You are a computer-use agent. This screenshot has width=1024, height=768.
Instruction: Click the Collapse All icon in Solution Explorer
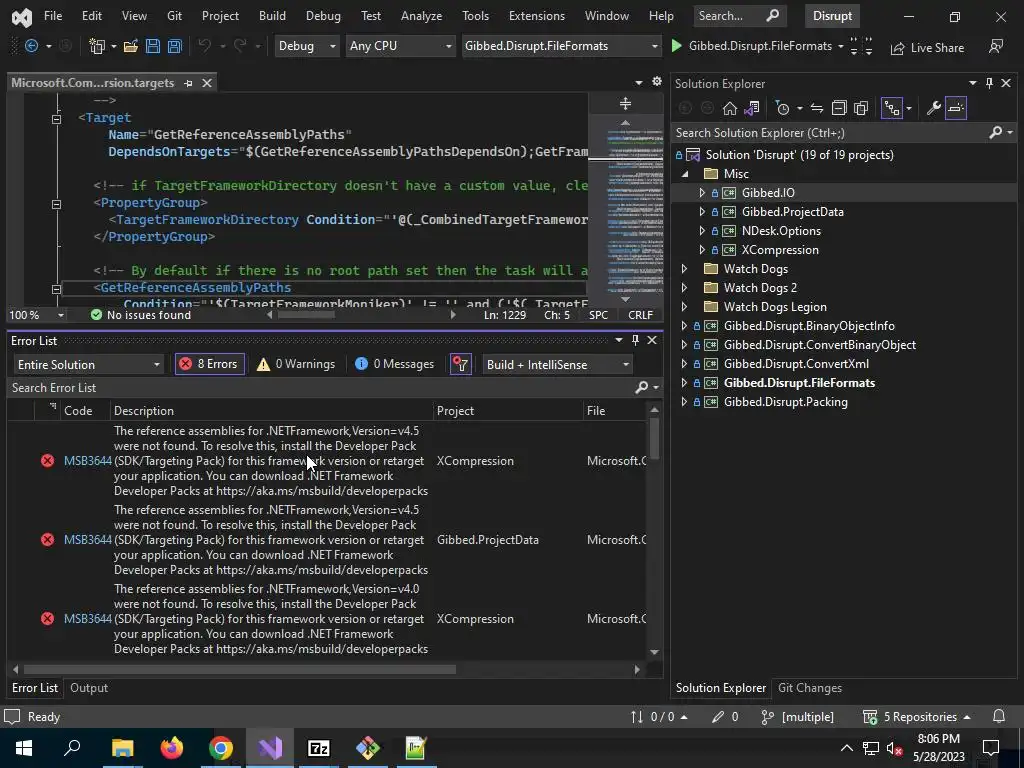(839, 108)
